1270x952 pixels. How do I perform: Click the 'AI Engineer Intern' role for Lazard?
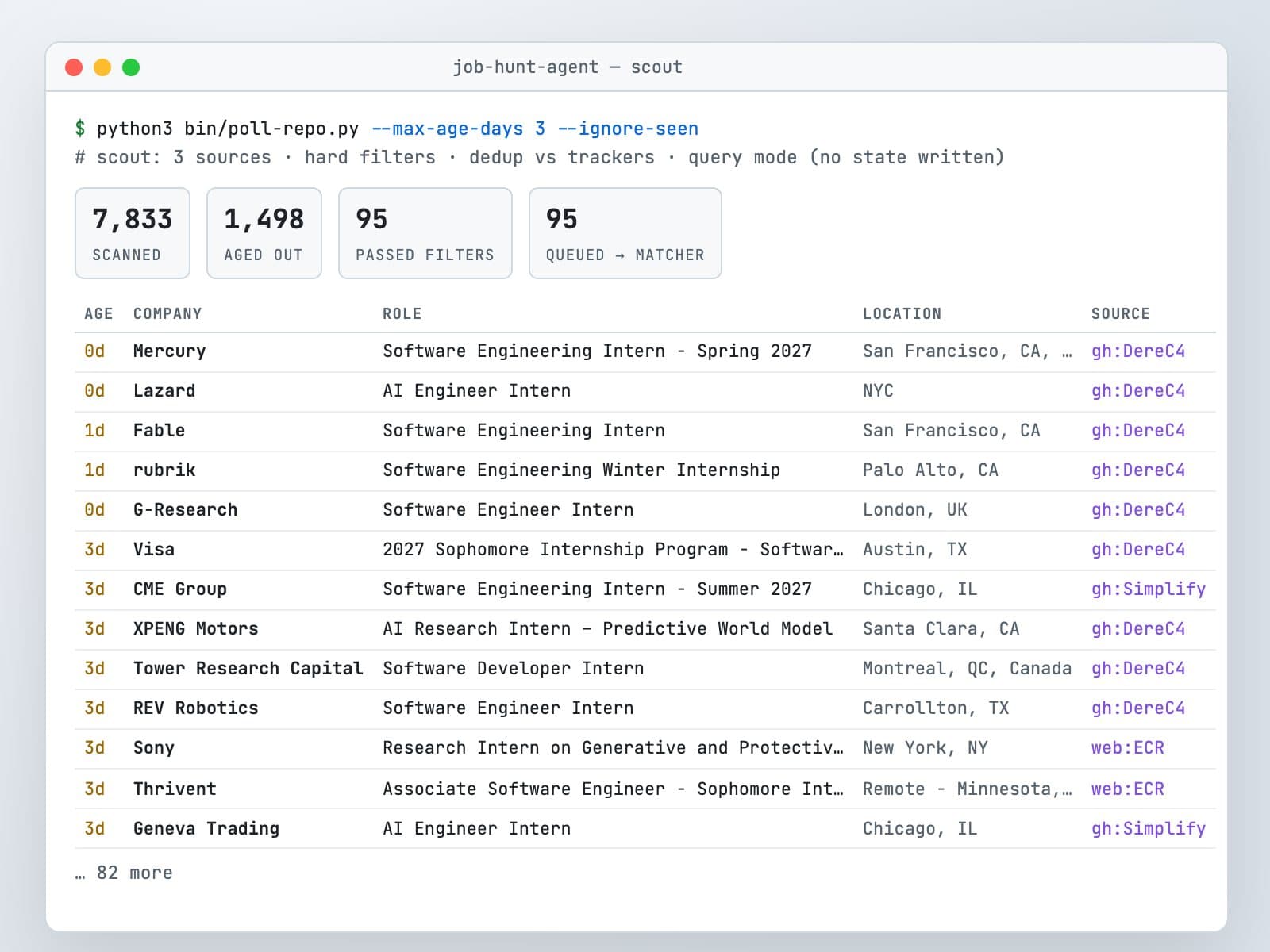click(x=476, y=391)
